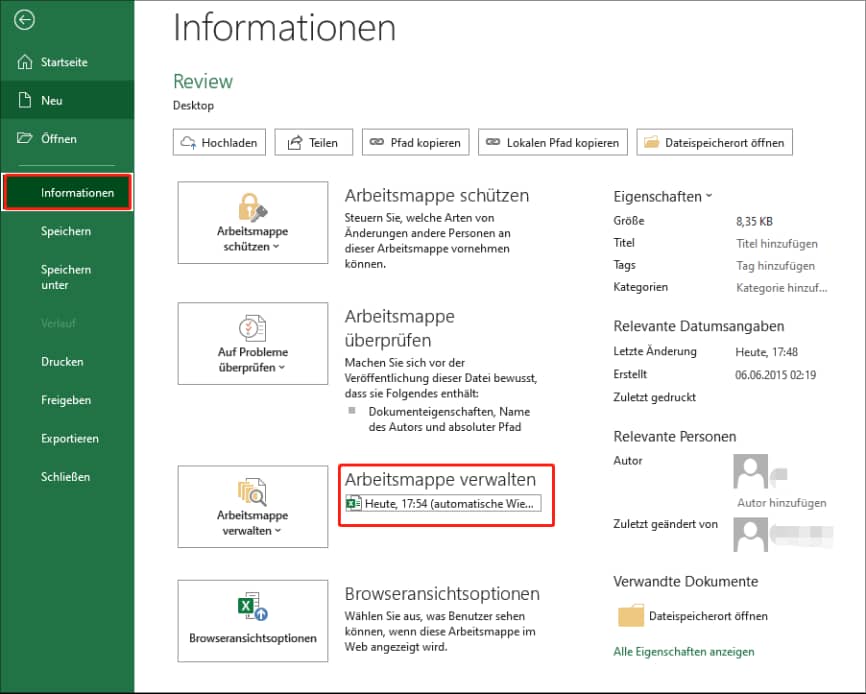Click the Relevante Datumsangaben heading
Screen dimensions: 866x694
pos(699,326)
